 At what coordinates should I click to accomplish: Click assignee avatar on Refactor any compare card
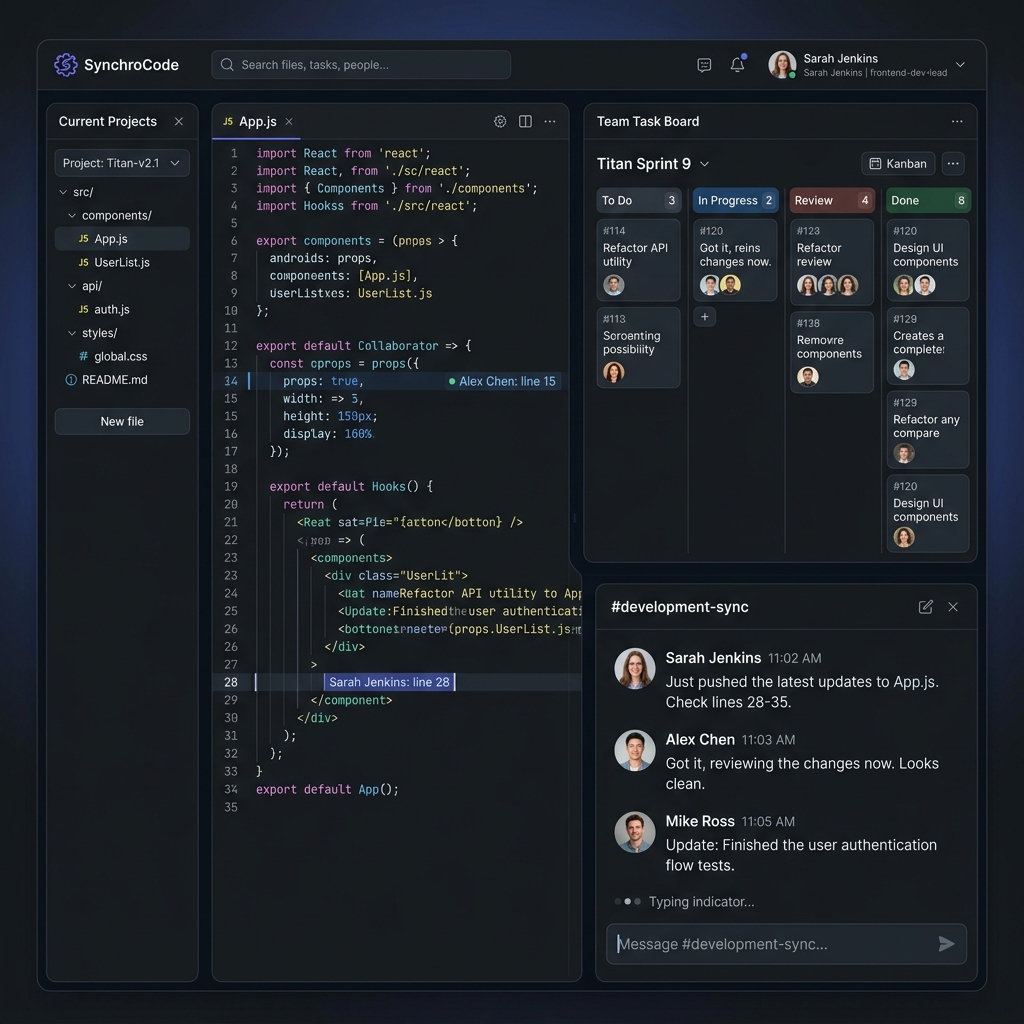tap(904, 453)
